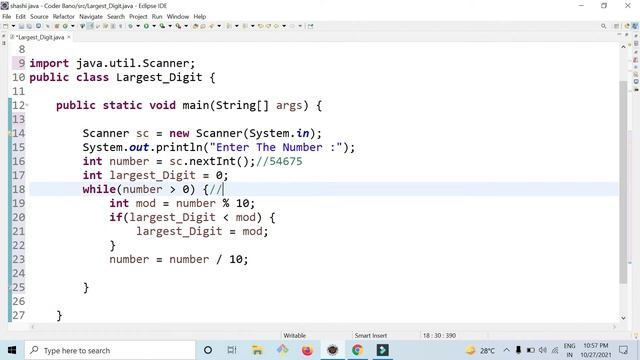Image resolution: width=640 pixels, height=360 pixels.
Task: Click the Debug toolbar icon
Action: [130, 26]
